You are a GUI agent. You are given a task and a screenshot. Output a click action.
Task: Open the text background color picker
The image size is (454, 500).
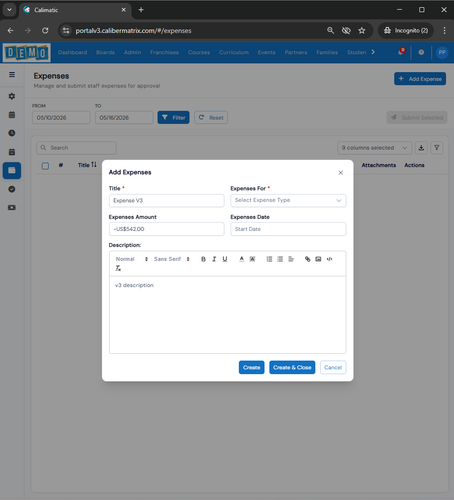252,259
